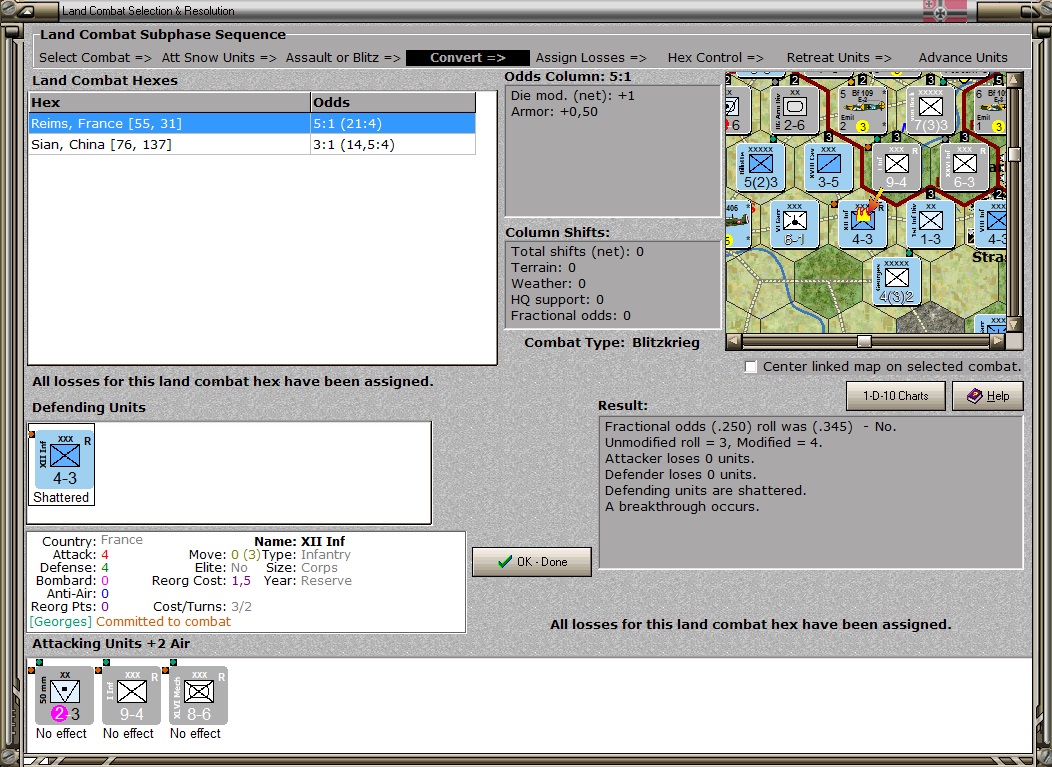This screenshot has height=767, width=1052.
Task: Click the map's scroll down arrow
Action: (1014, 325)
